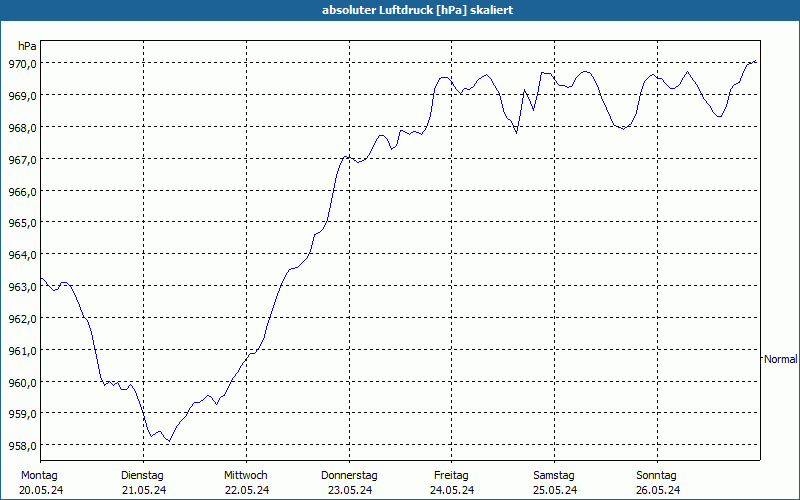Click the 960,0 axis value
Image resolution: width=800 pixels, height=500 pixels.
(23, 382)
